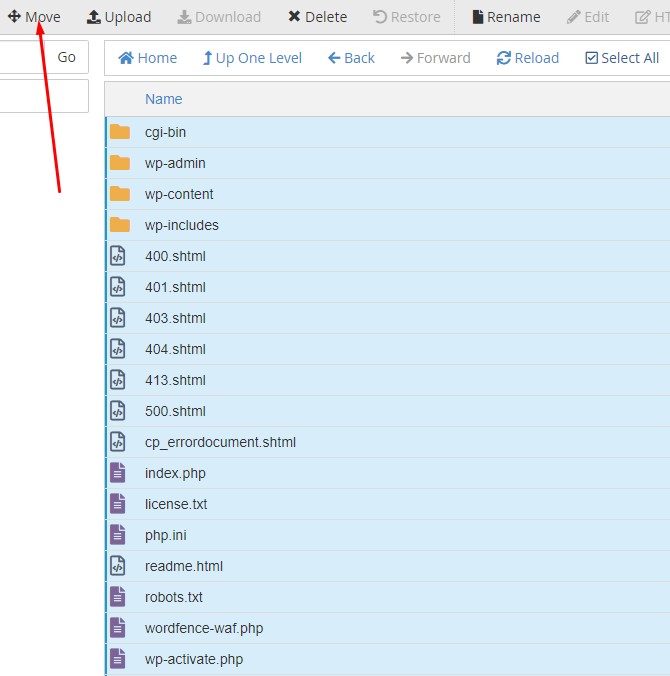Click the readme.html file icon
The width and height of the screenshot is (670, 676).
(118, 566)
